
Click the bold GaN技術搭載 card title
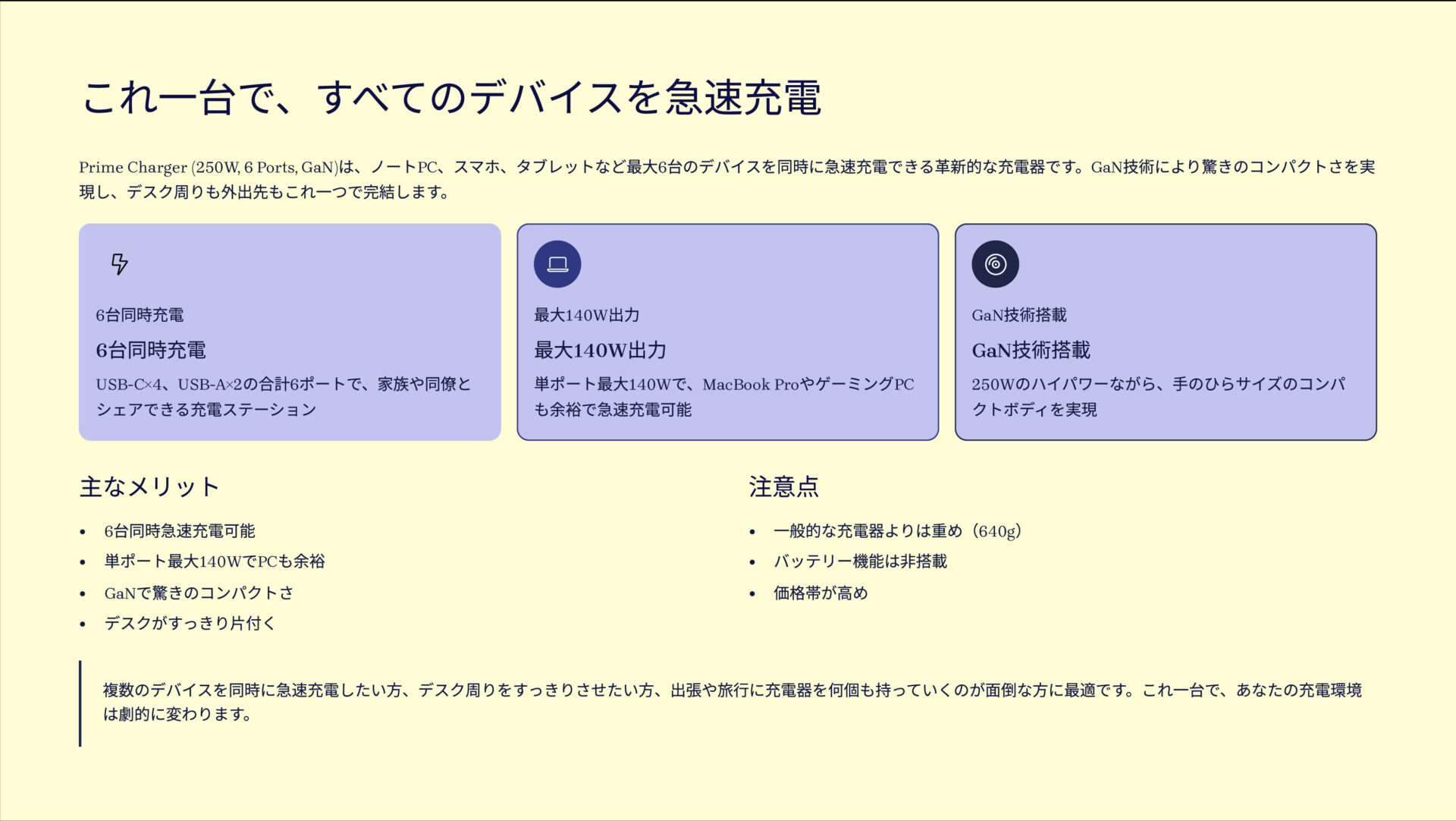[1031, 350]
